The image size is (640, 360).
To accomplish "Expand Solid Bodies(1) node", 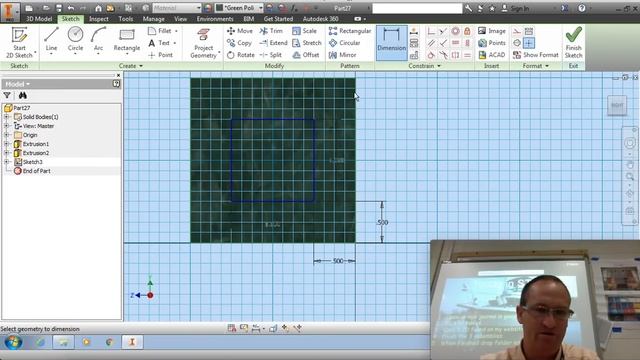I will 7,117.
